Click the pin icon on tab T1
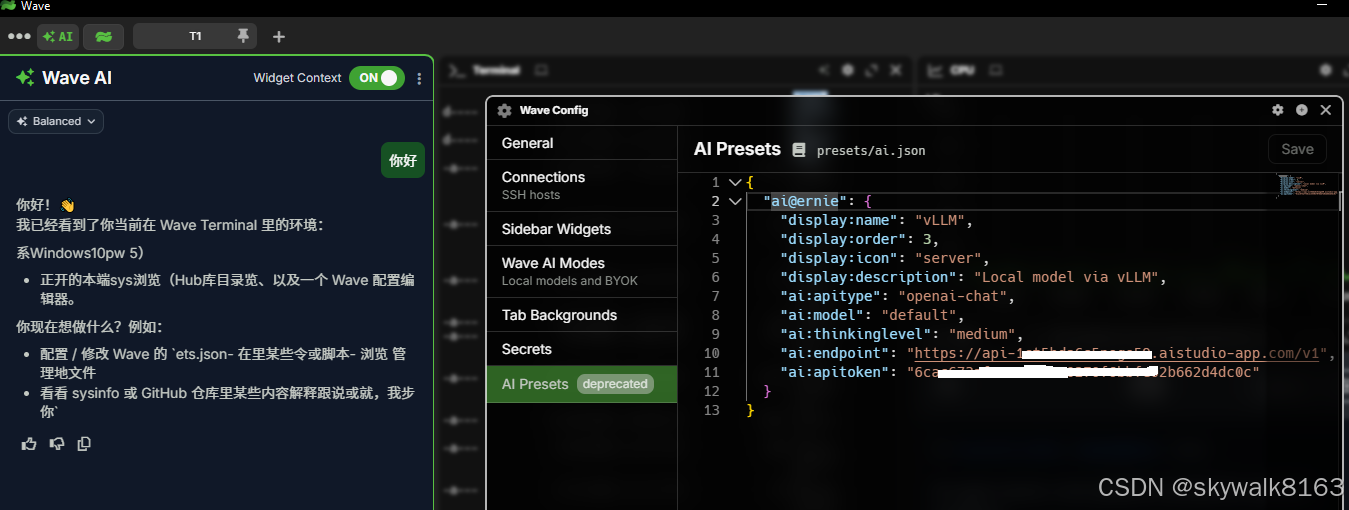Image resolution: width=1349 pixels, height=510 pixels. pos(243,36)
